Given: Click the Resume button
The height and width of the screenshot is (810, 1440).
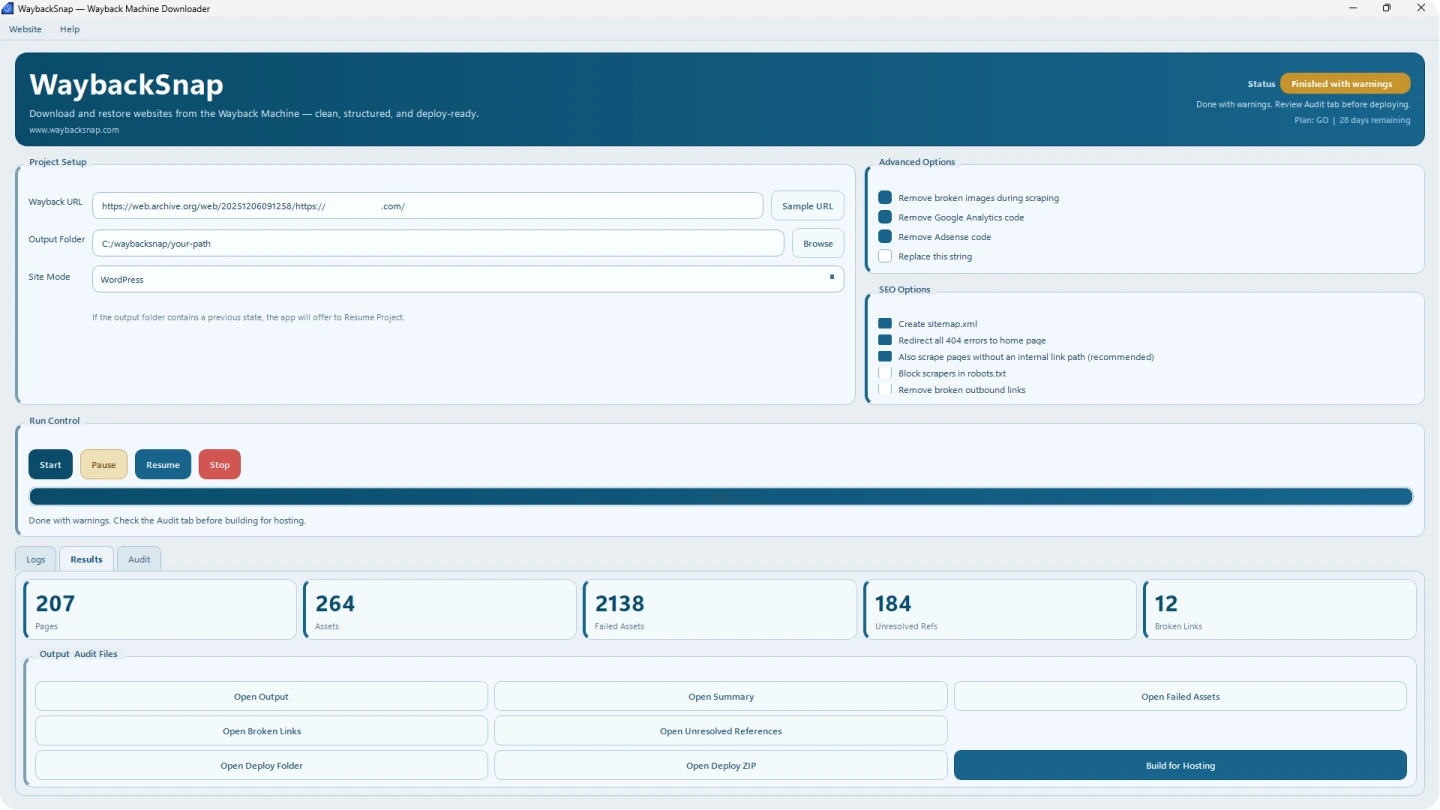Looking at the screenshot, I should point(163,464).
